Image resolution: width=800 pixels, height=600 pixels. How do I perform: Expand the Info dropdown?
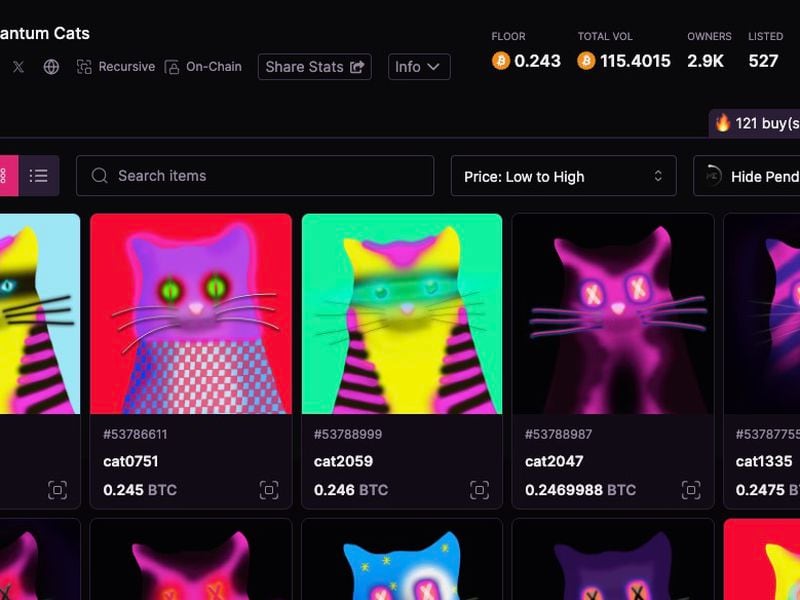(419, 67)
